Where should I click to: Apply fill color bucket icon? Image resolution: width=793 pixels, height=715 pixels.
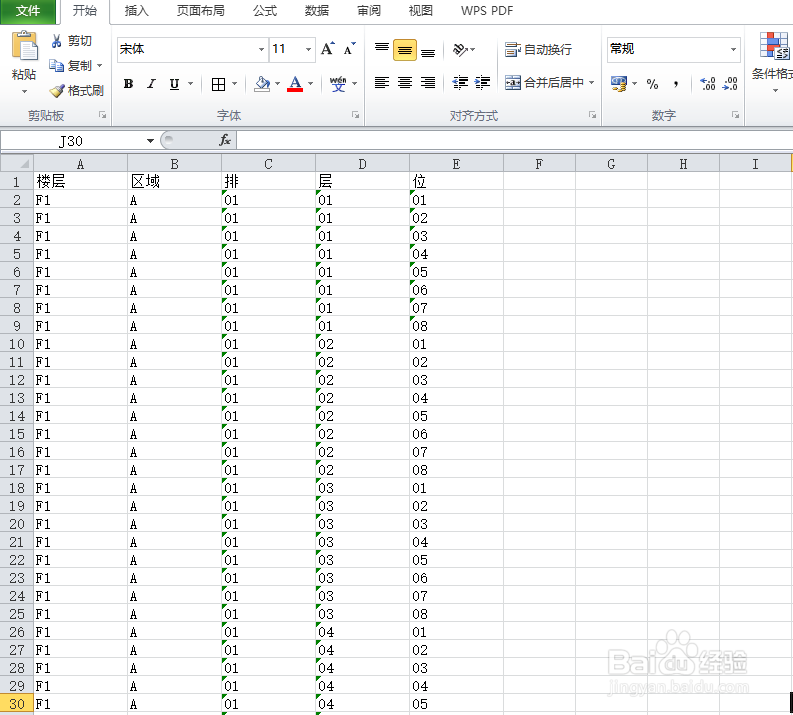[x=262, y=84]
